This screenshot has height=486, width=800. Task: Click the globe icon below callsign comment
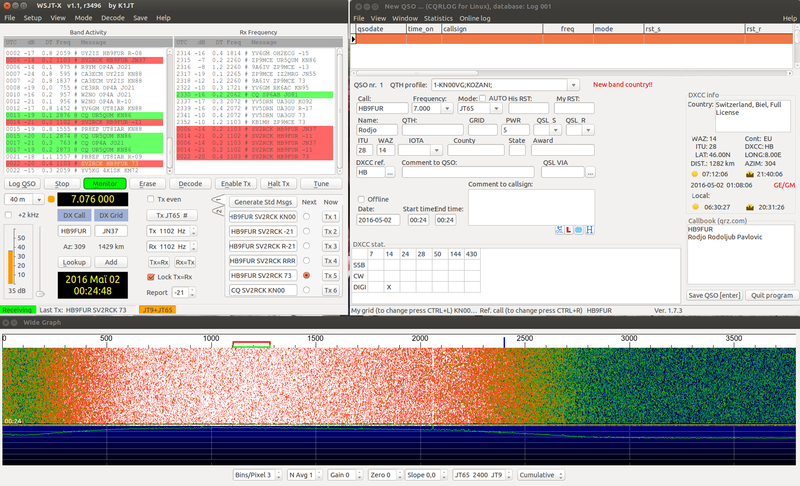pyautogui.click(x=579, y=230)
